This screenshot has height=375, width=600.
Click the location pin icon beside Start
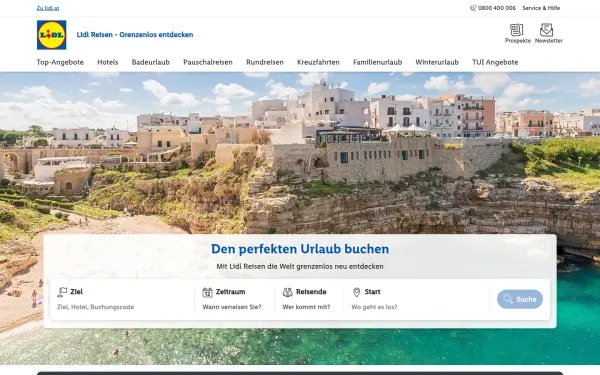356,292
